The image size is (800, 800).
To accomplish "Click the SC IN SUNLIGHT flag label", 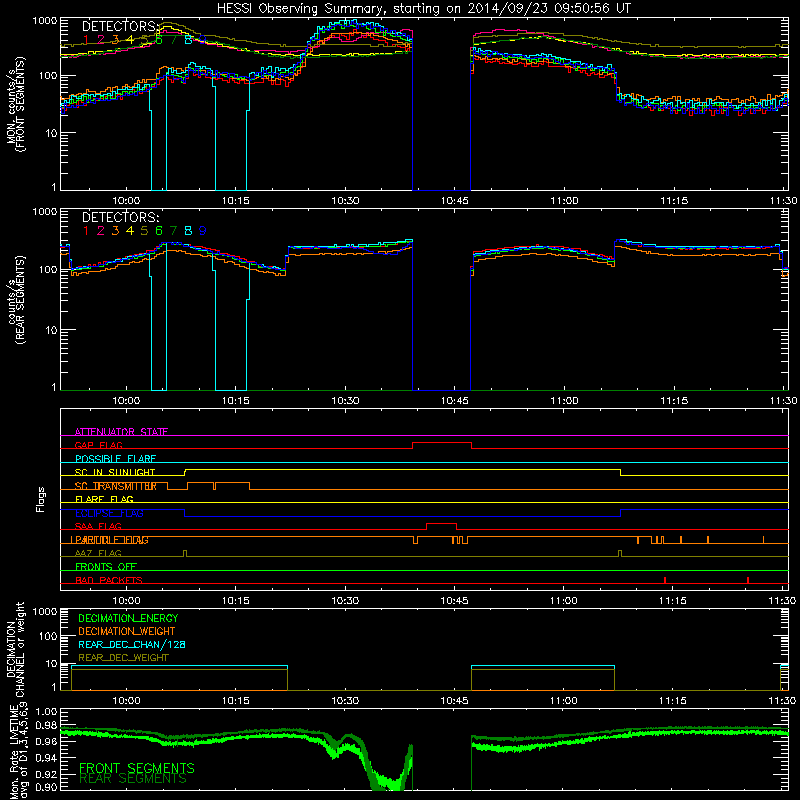I will 115,472.
